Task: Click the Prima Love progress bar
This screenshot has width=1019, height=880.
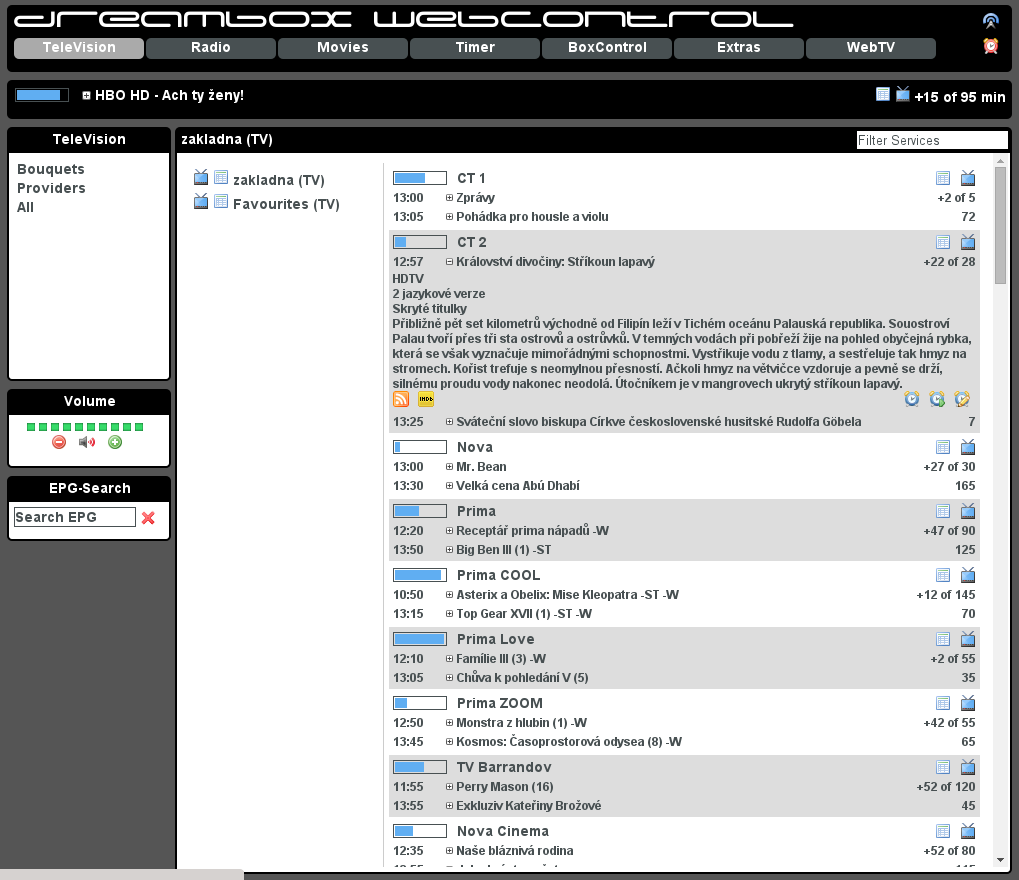Action: click(420, 639)
